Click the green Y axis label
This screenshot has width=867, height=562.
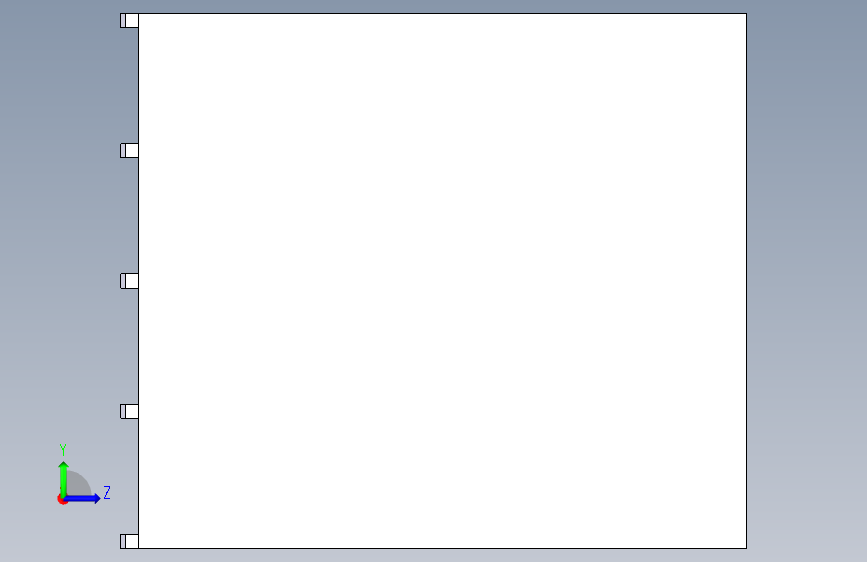click(63, 450)
